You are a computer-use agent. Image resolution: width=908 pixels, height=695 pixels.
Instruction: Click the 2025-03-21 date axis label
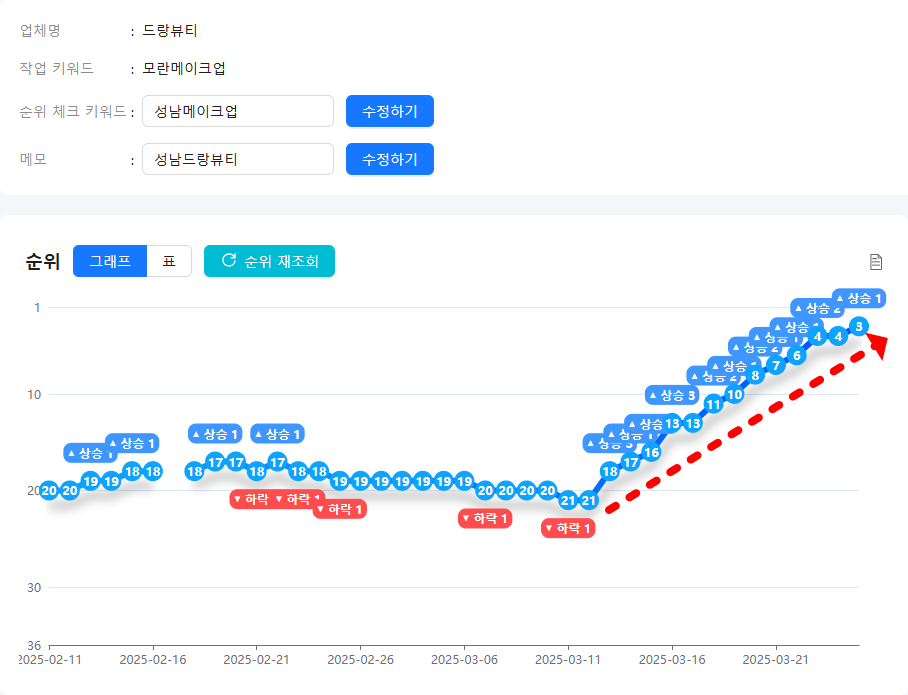click(776, 660)
